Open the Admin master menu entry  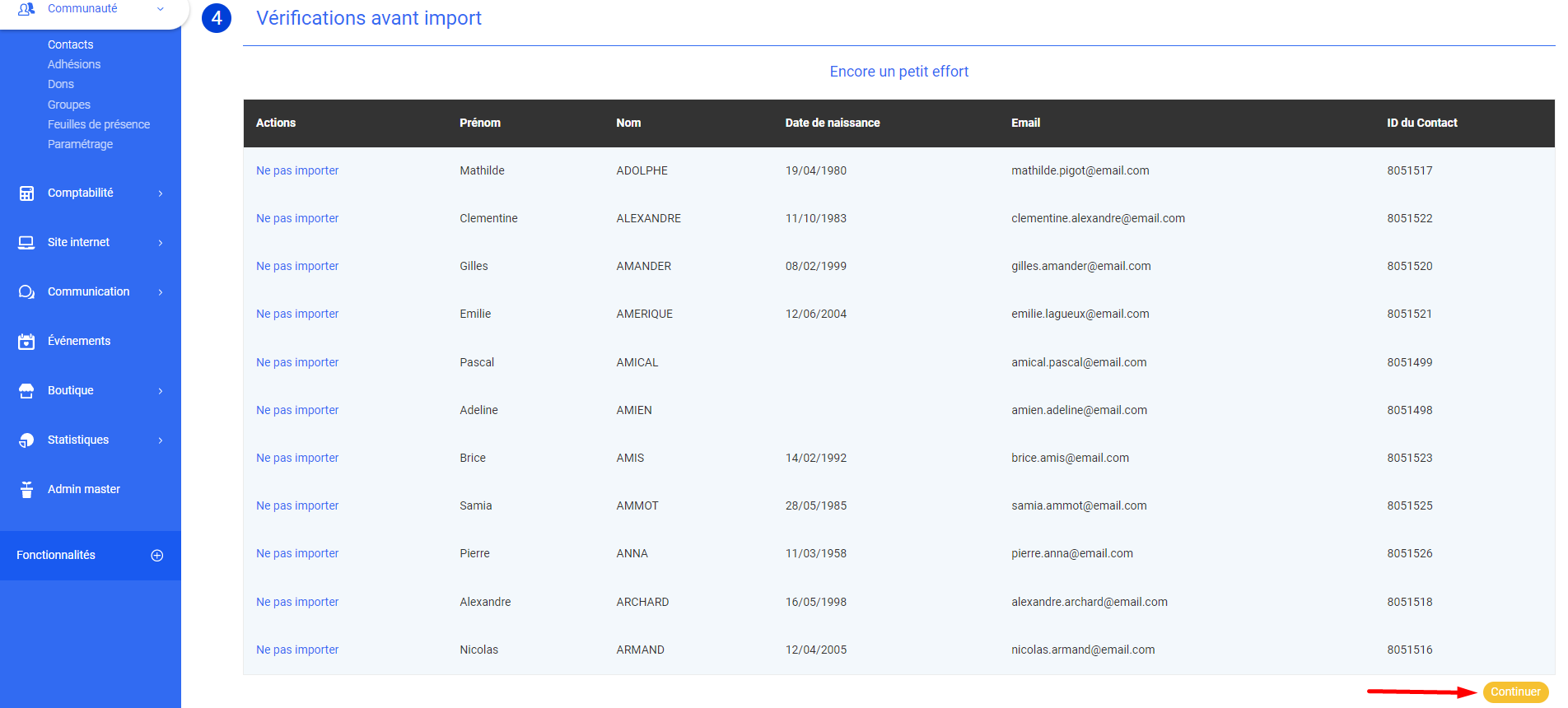click(x=84, y=489)
